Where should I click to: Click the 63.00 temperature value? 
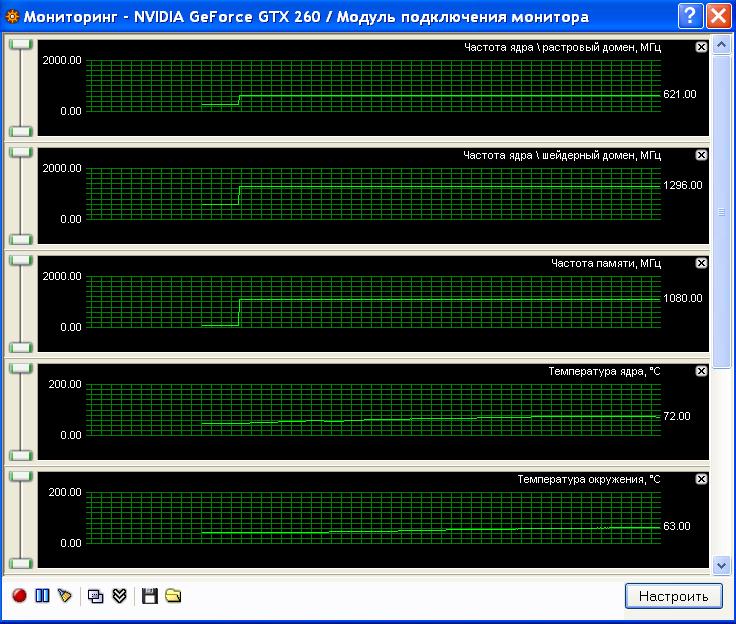(677, 526)
